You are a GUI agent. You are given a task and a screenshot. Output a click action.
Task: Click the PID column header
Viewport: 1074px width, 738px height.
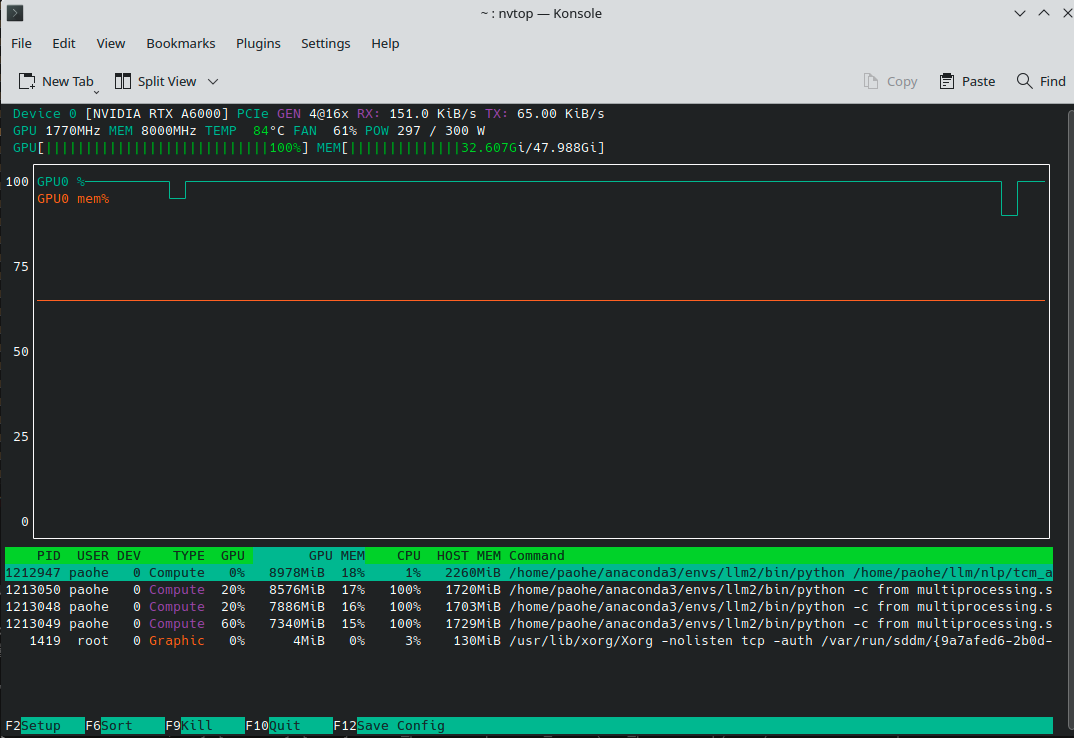pyautogui.click(x=49, y=556)
